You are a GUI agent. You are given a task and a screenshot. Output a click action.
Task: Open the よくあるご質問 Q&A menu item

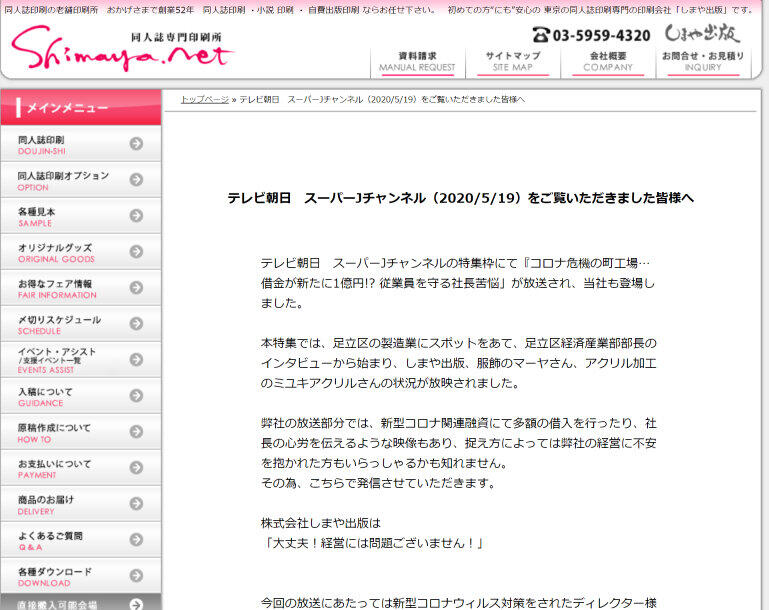pos(81,540)
